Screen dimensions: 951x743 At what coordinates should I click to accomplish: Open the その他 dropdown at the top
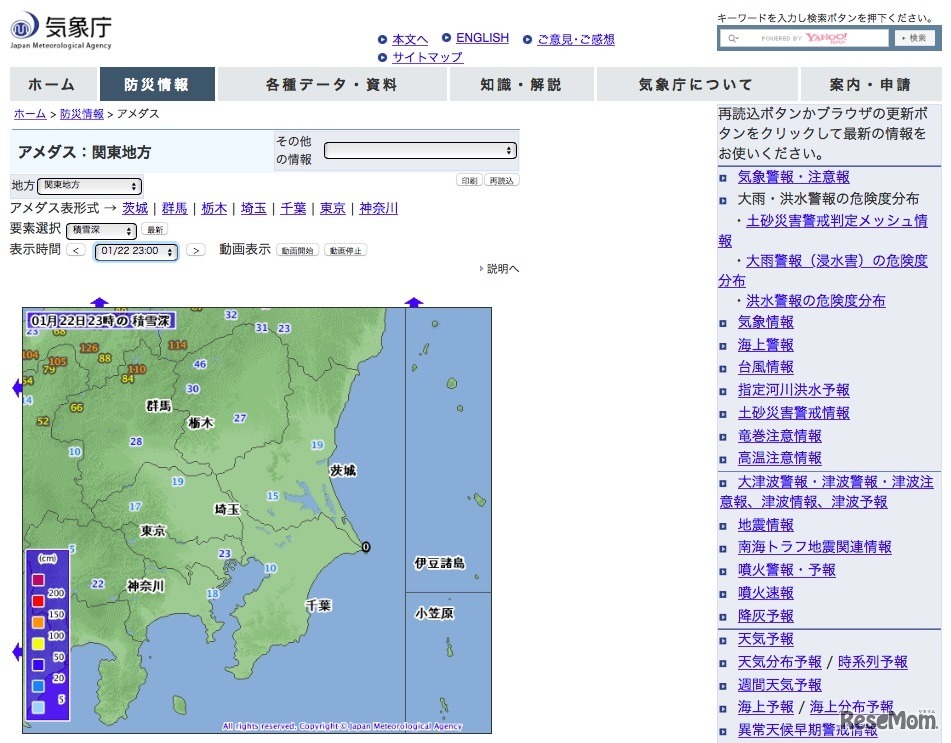(x=420, y=150)
